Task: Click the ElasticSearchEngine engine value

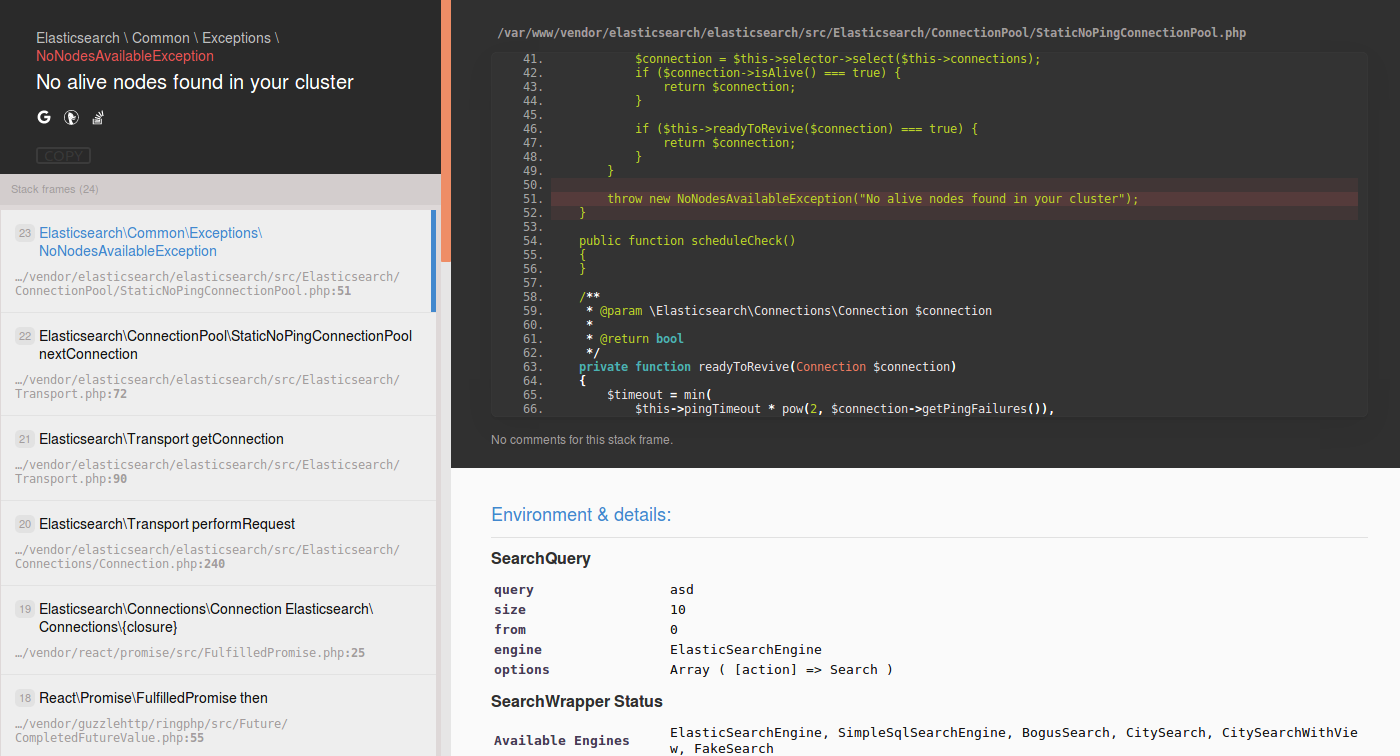Action: point(746,649)
